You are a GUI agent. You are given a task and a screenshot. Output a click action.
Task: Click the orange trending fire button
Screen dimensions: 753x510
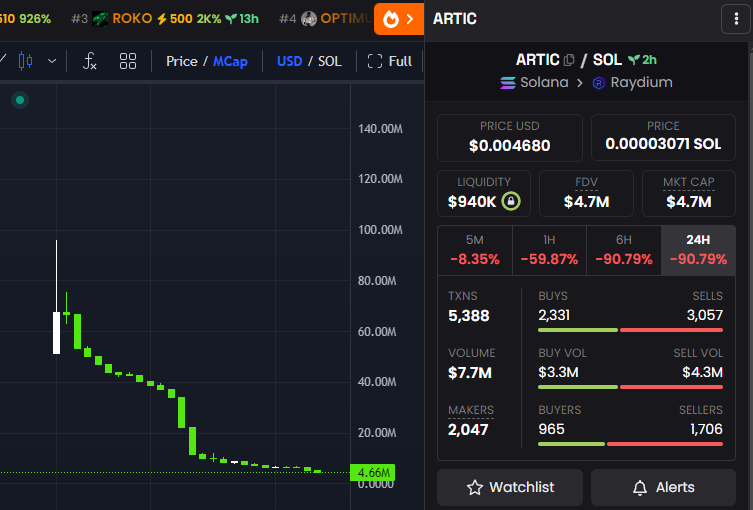tap(399, 19)
